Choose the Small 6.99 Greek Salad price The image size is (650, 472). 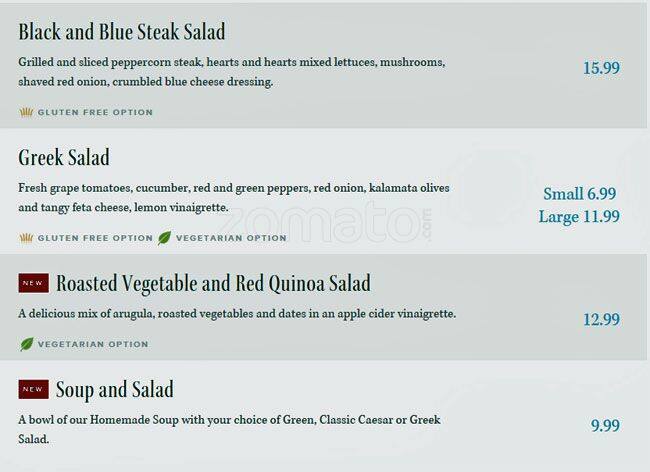coord(579,194)
